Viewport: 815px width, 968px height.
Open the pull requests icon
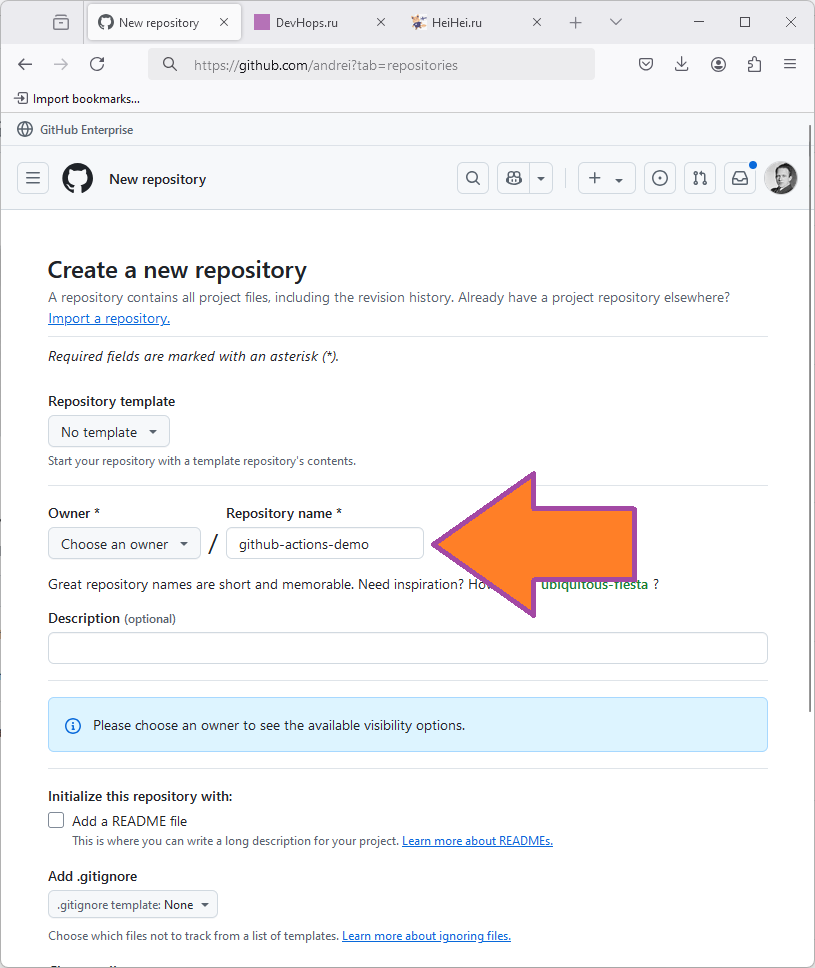700,178
